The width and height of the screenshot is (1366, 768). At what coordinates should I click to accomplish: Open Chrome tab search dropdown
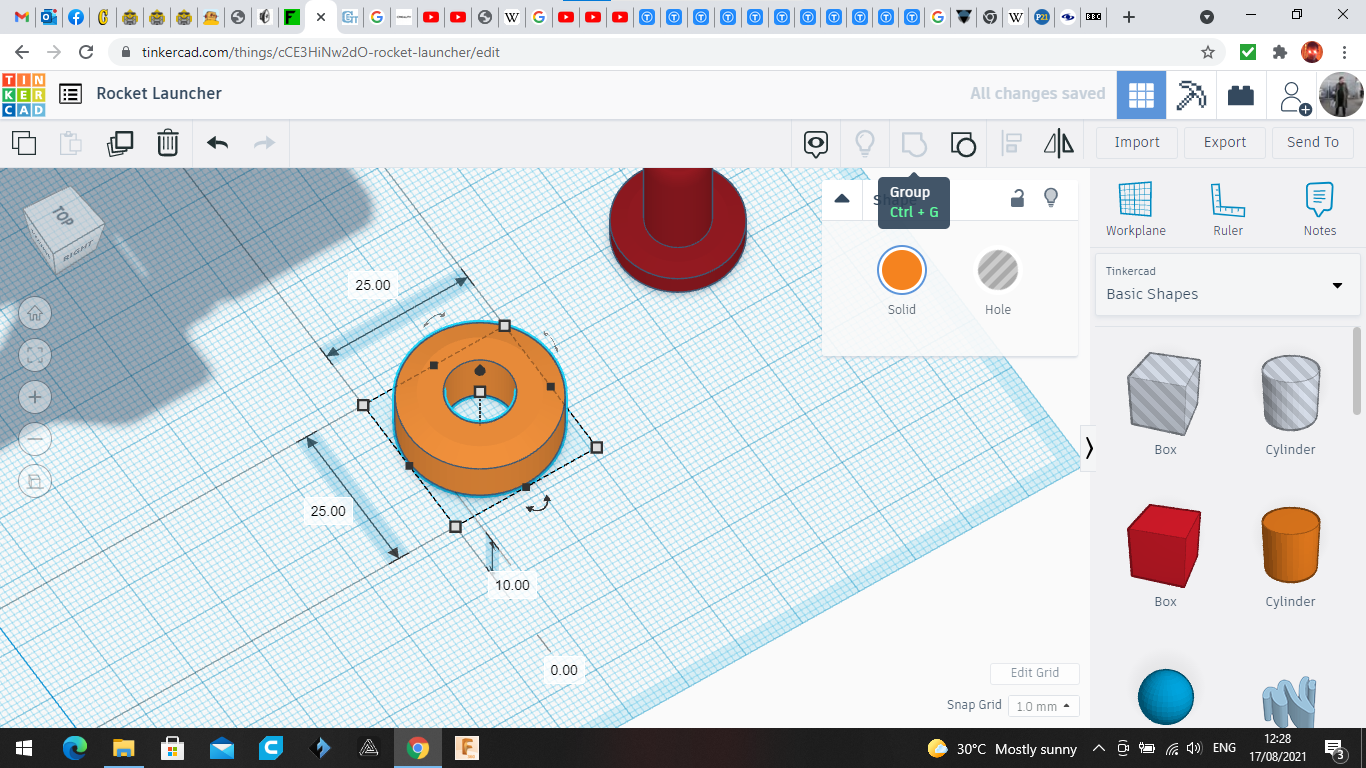click(1207, 17)
